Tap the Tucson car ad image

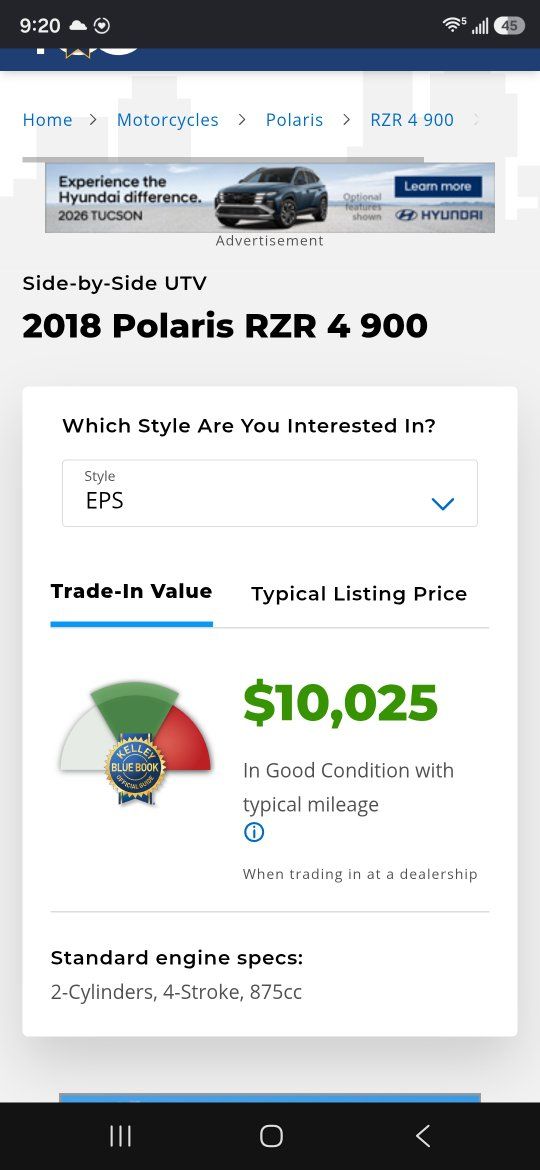click(271, 197)
